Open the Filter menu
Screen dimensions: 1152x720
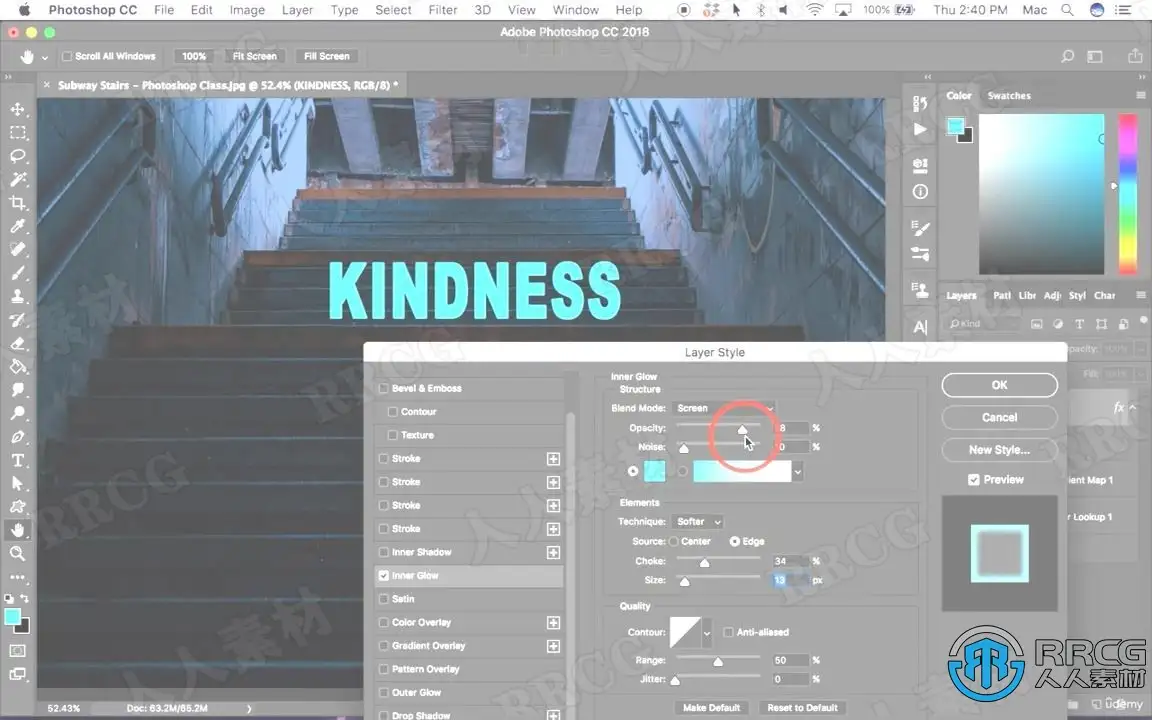tap(442, 10)
